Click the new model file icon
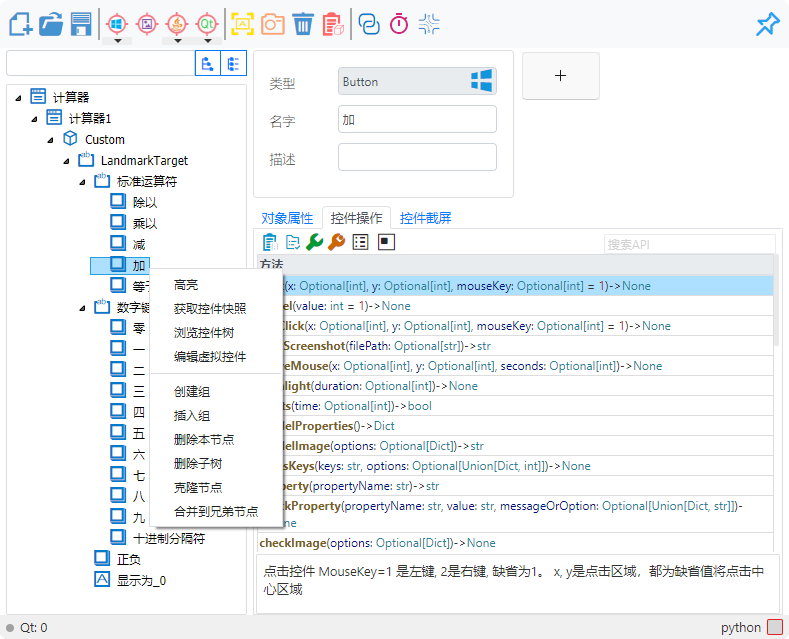Screen dimensions: 789x639 pos(20,24)
